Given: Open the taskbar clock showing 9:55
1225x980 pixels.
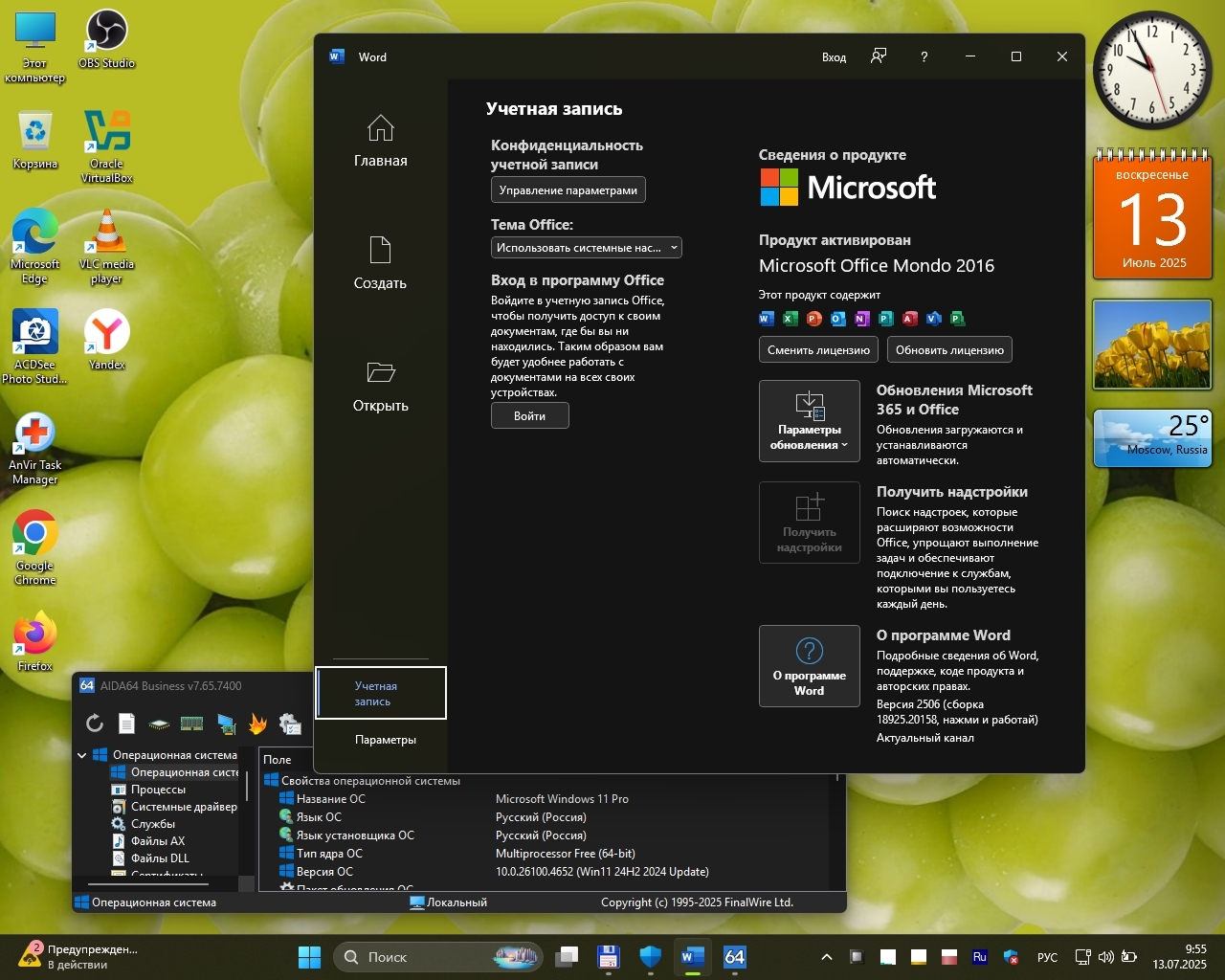Looking at the screenshot, I should (x=1179, y=957).
